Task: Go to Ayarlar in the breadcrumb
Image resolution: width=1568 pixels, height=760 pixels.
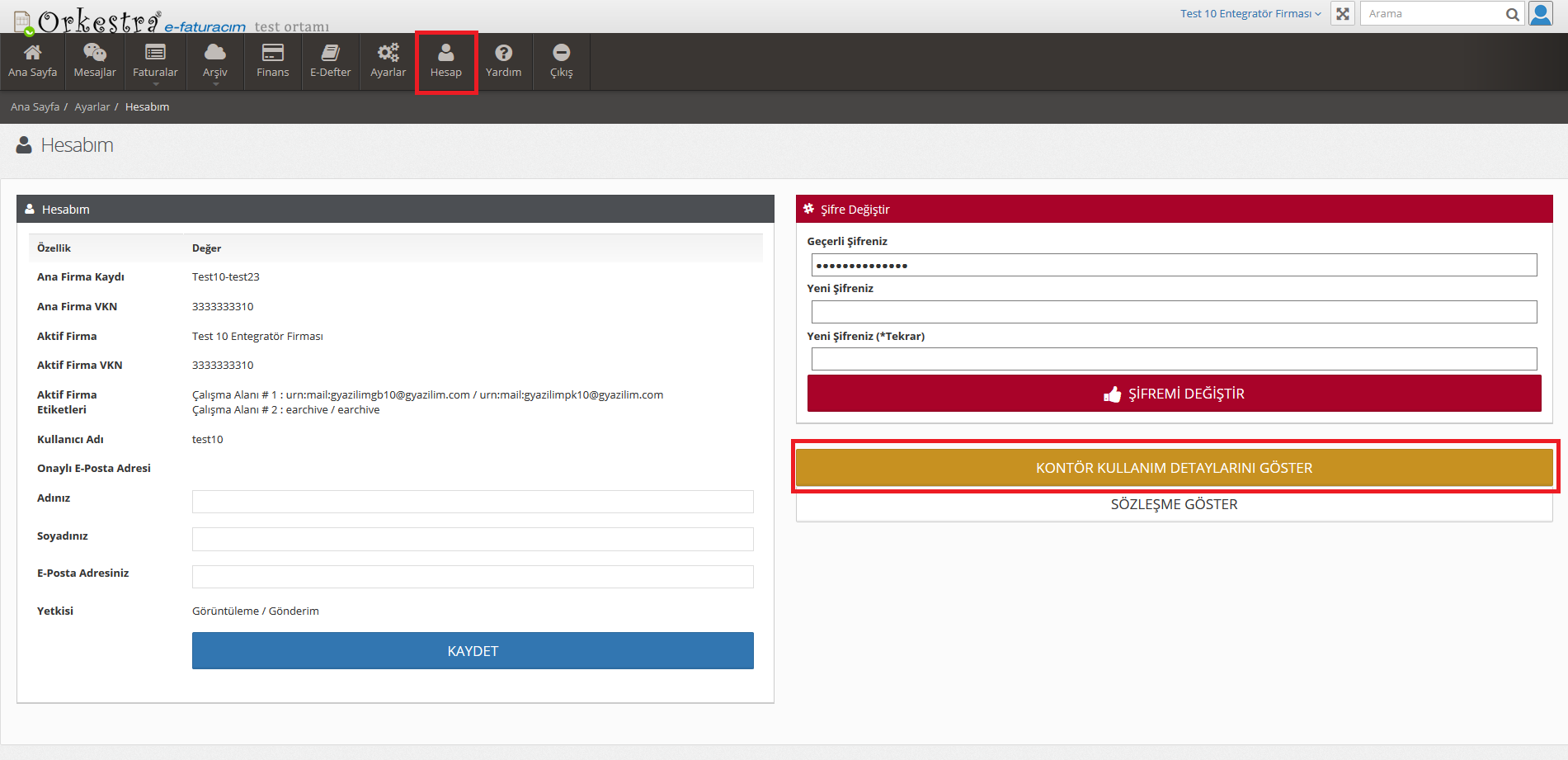Action: (92, 107)
